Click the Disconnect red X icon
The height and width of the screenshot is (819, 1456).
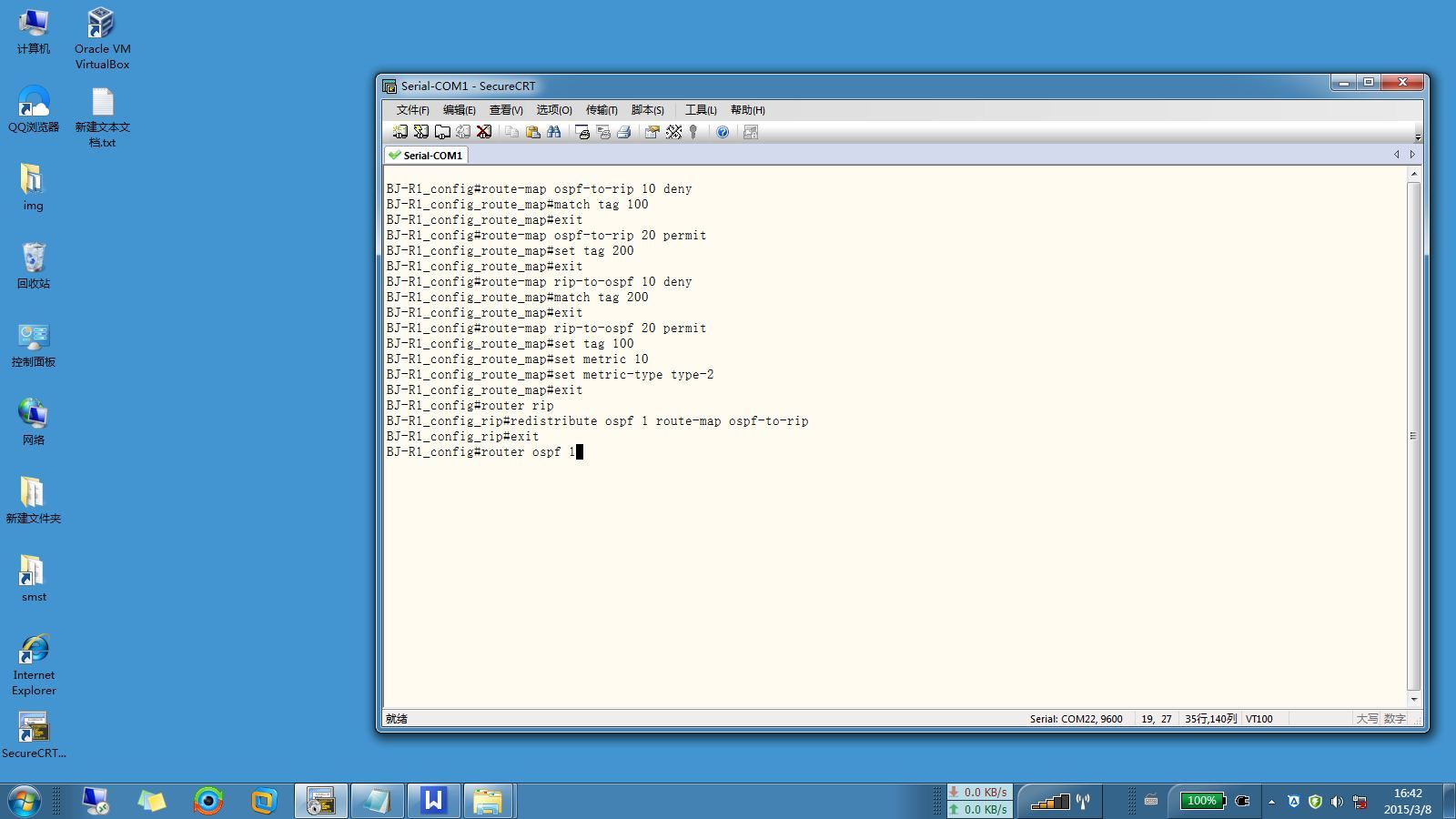[x=484, y=132]
